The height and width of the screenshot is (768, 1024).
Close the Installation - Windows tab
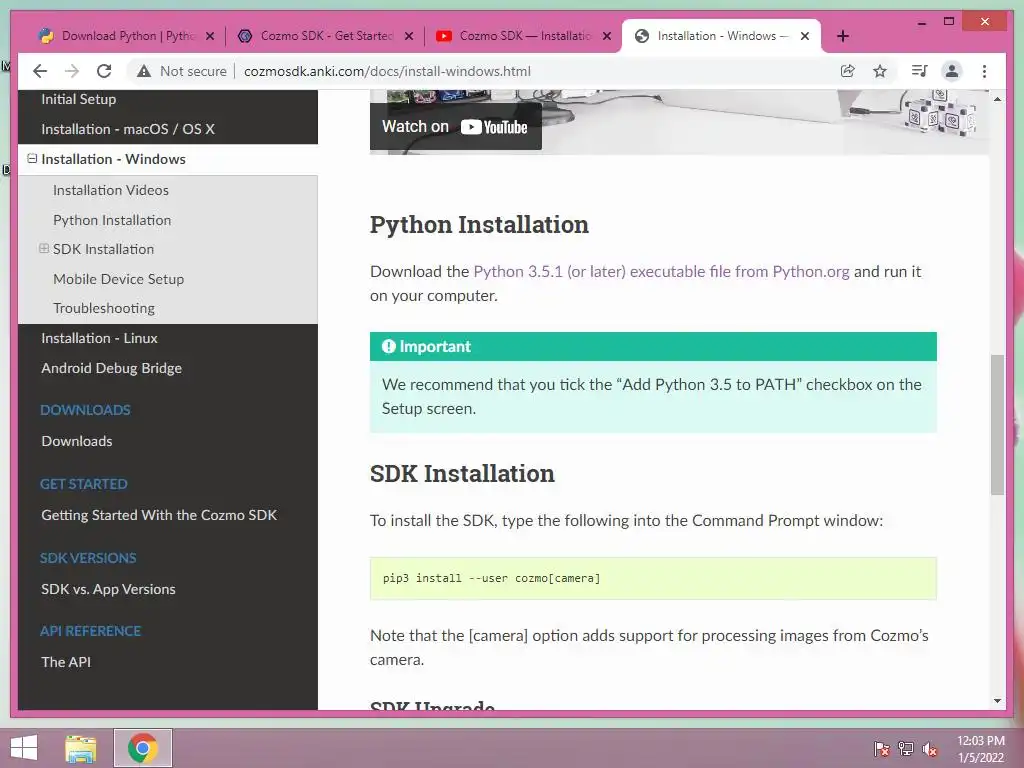pyautogui.click(x=805, y=36)
